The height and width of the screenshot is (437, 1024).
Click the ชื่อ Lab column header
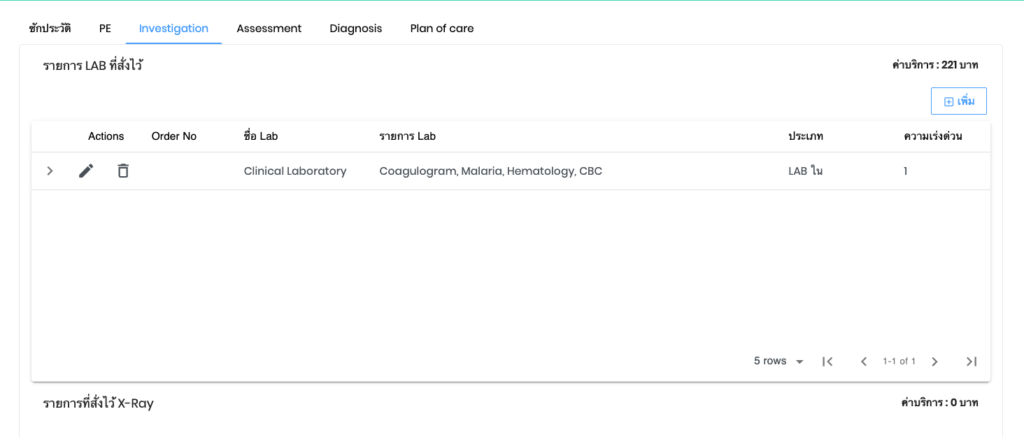pos(260,136)
